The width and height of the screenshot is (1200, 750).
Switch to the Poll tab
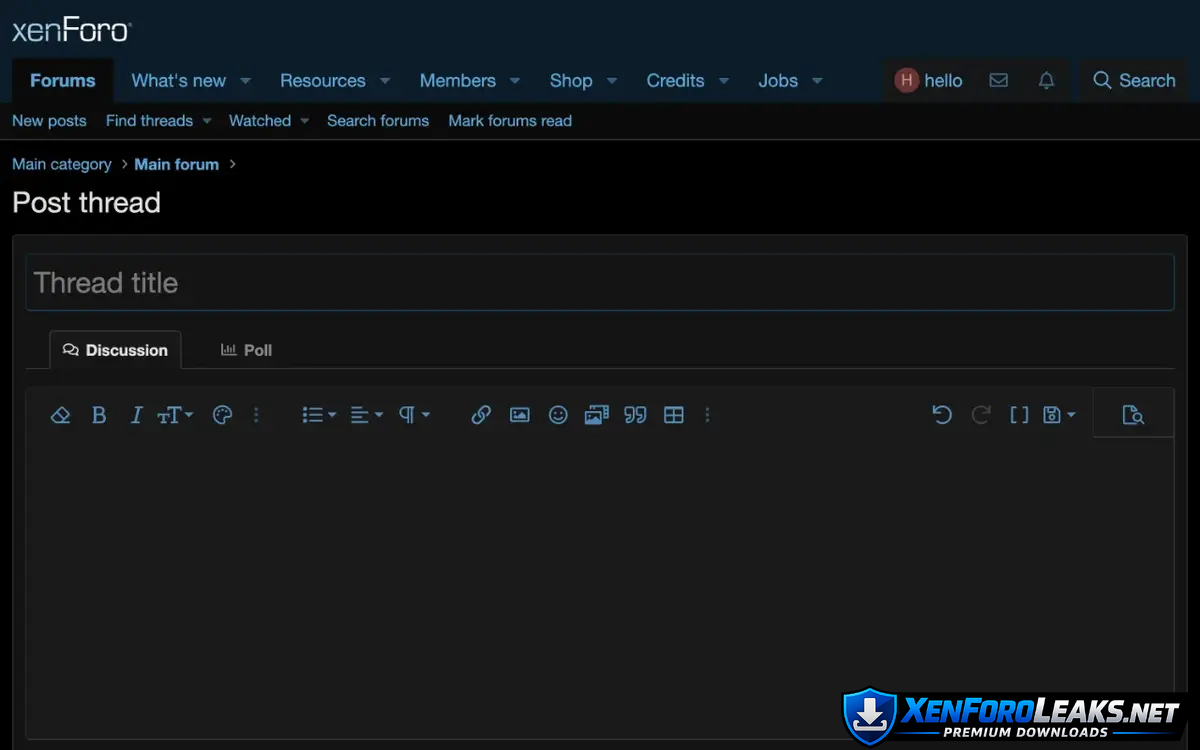click(x=246, y=350)
